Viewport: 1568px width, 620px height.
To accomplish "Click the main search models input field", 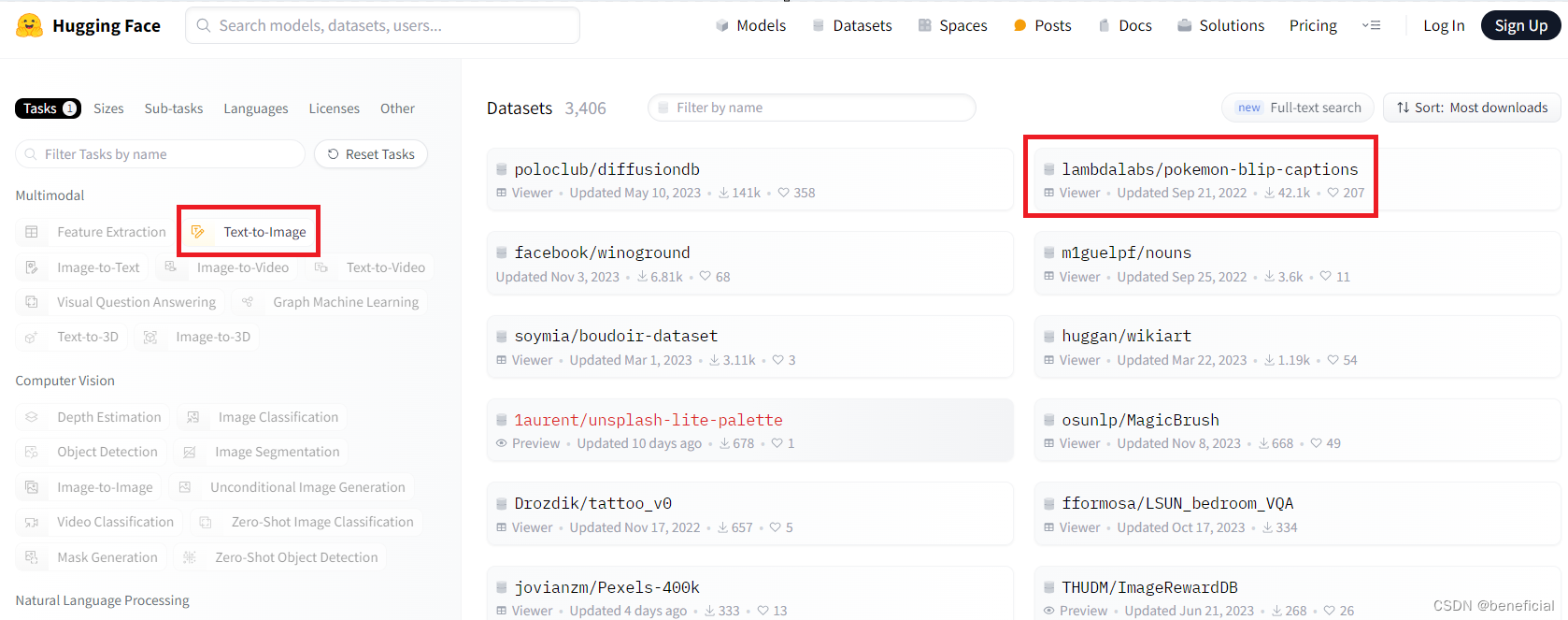I will [383, 25].
